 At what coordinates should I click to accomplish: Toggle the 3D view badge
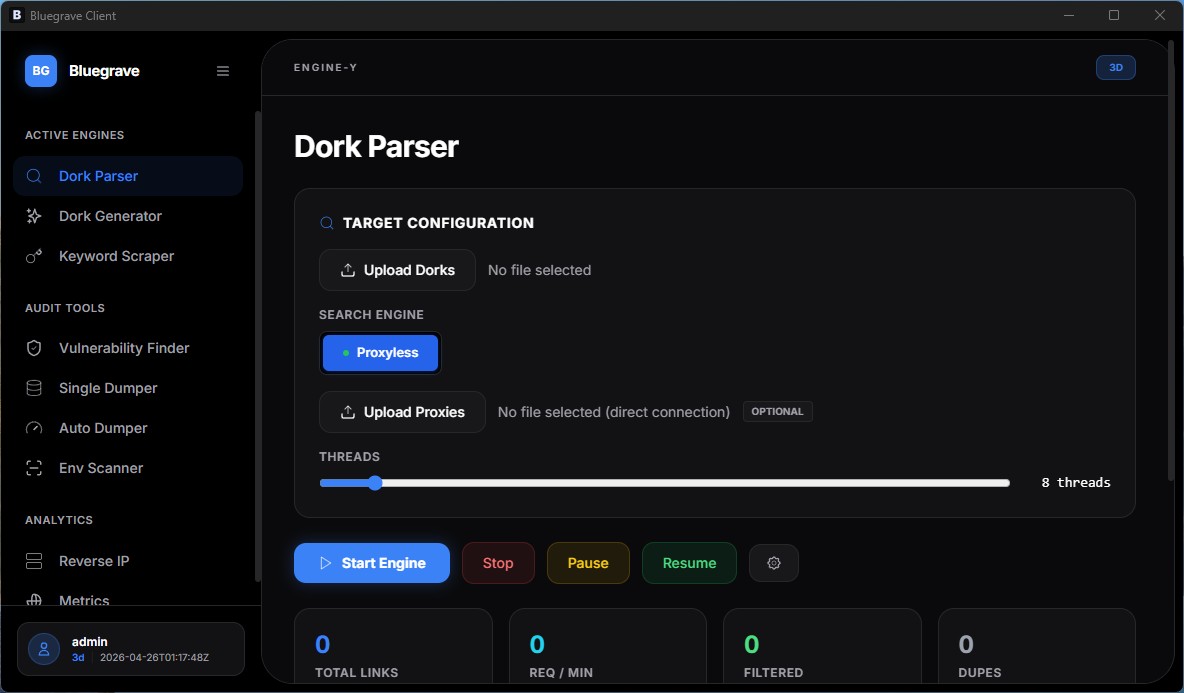1115,67
